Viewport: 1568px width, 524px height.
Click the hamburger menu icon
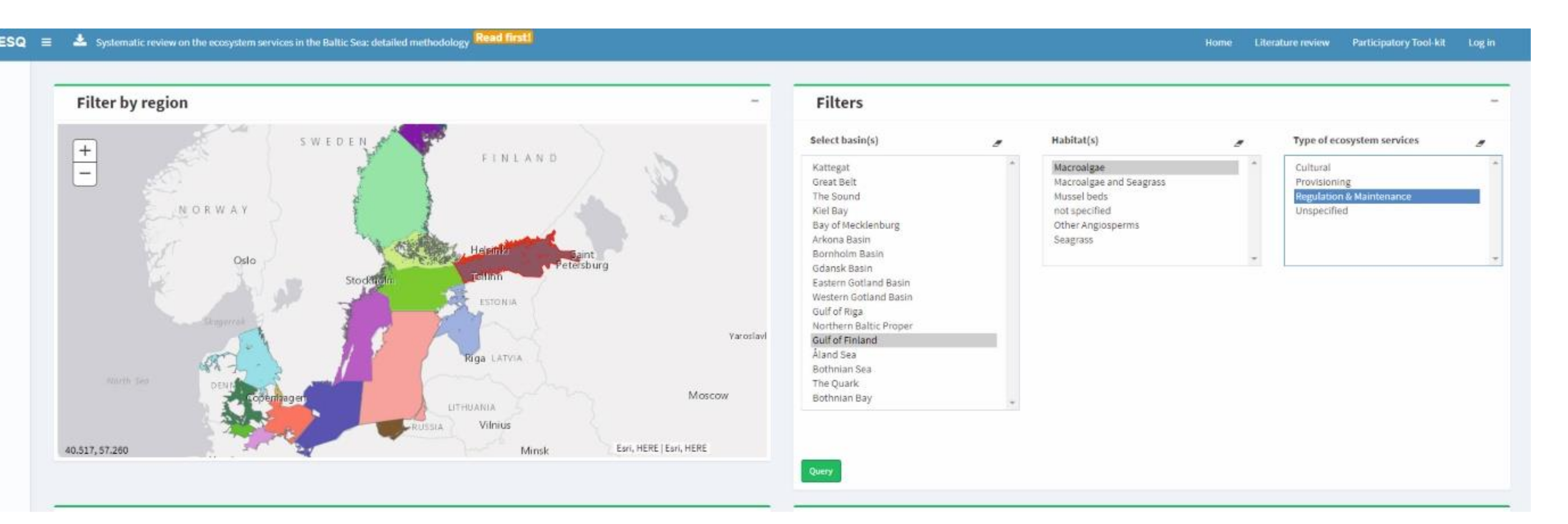[x=46, y=43]
